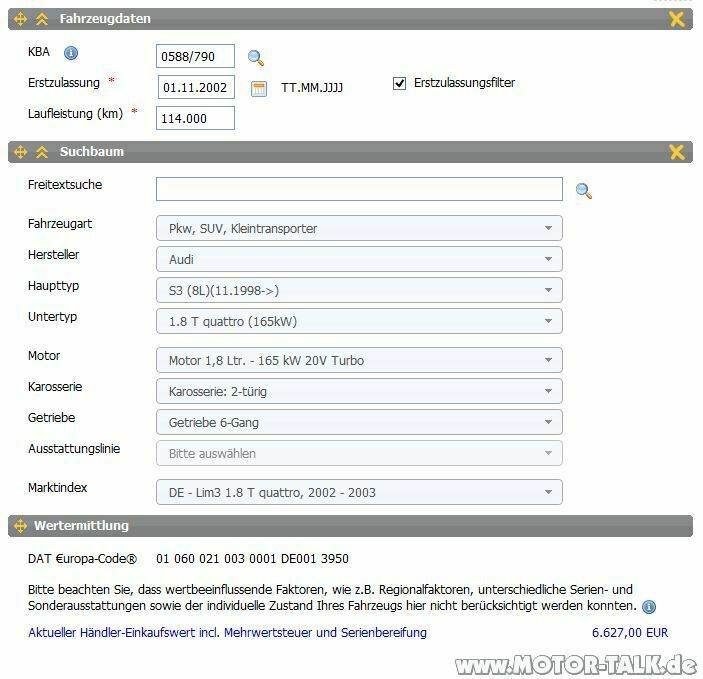This screenshot has height=679, width=703.
Task: Open the Getriebe 6-Gang dropdown
Action: click(x=359, y=422)
